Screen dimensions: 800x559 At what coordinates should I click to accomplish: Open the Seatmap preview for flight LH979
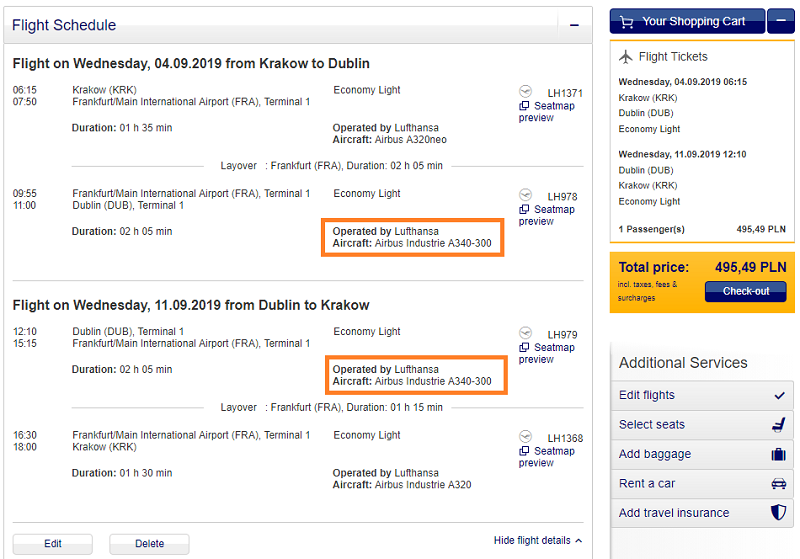click(x=547, y=353)
